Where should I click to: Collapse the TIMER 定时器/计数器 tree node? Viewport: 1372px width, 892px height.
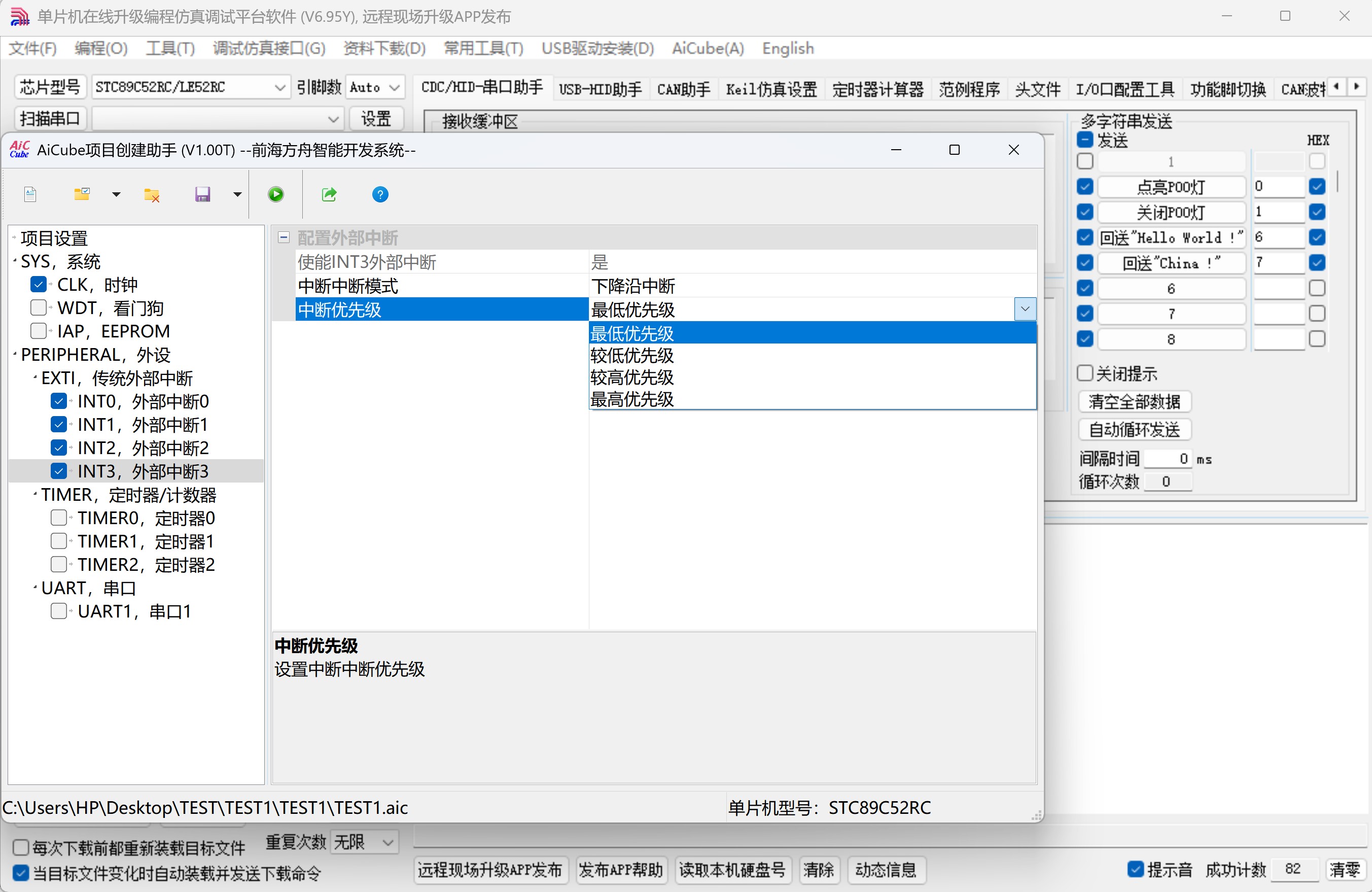(x=35, y=495)
